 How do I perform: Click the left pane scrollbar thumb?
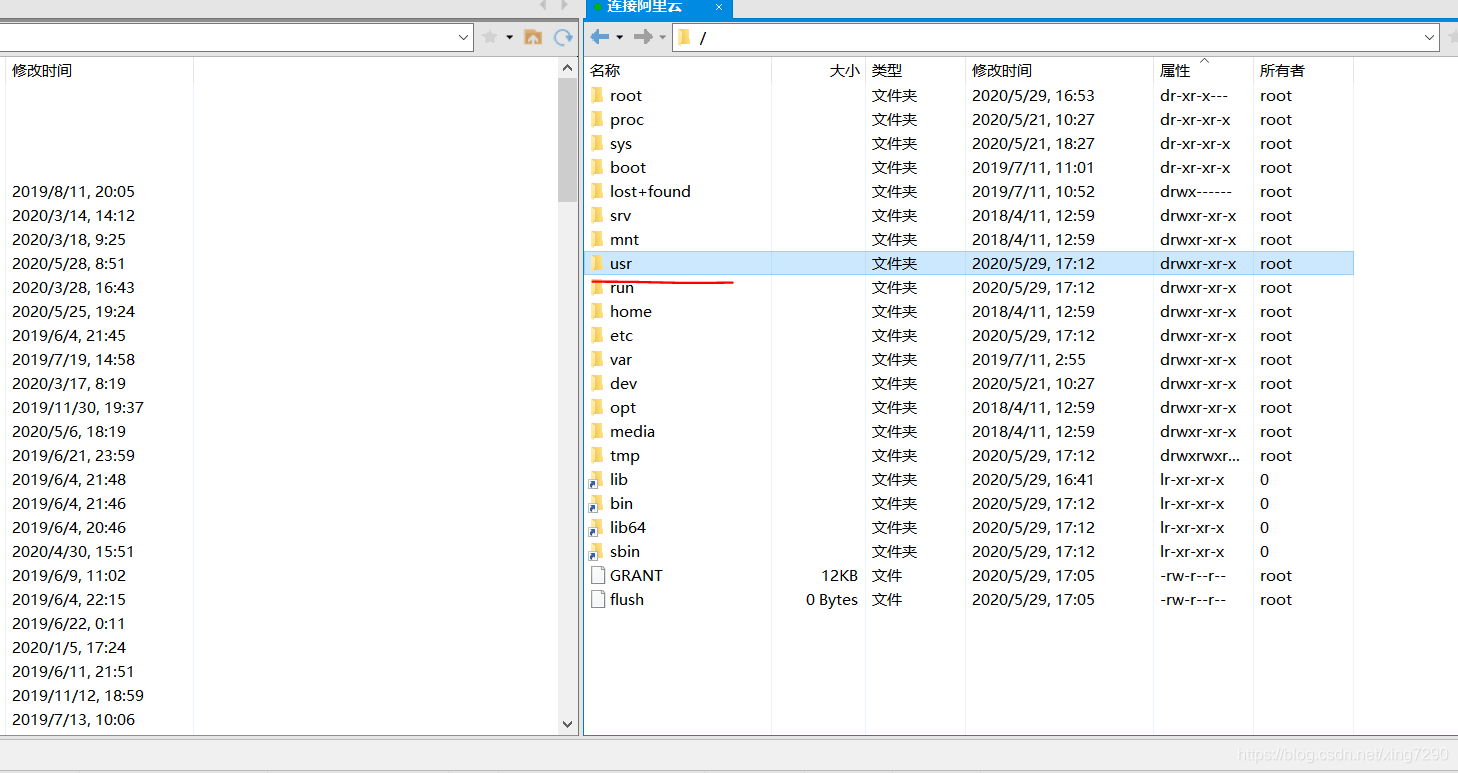pos(568,139)
